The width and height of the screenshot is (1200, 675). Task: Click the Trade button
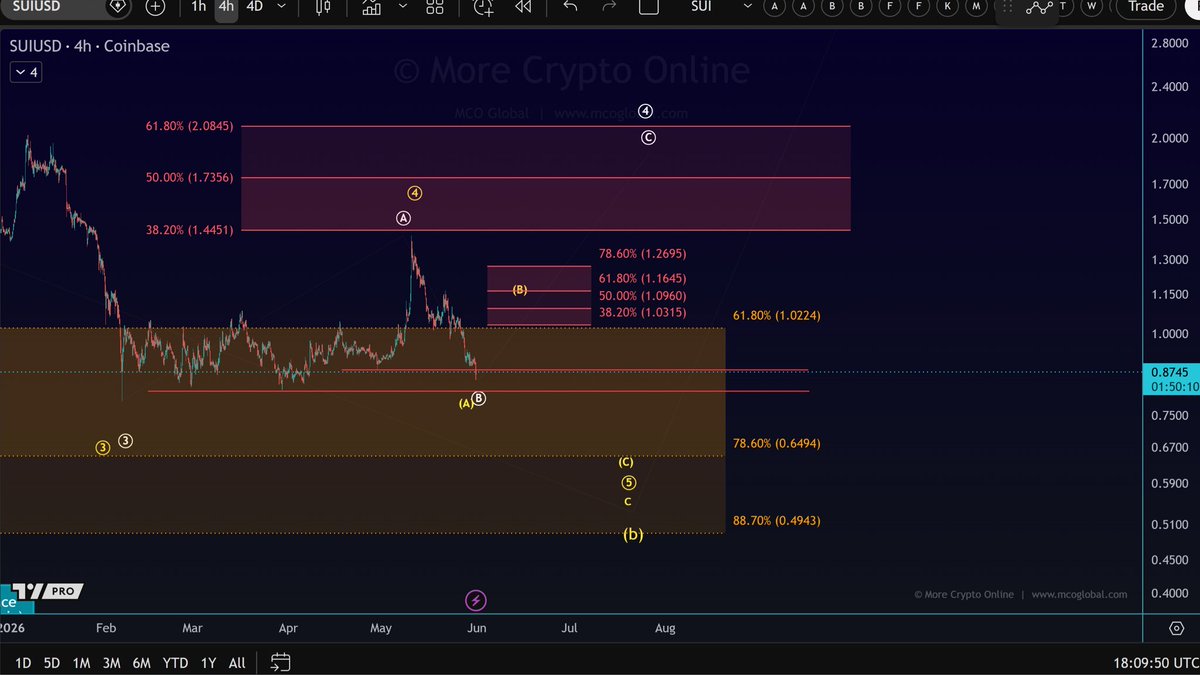click(x=1145, y=7)
